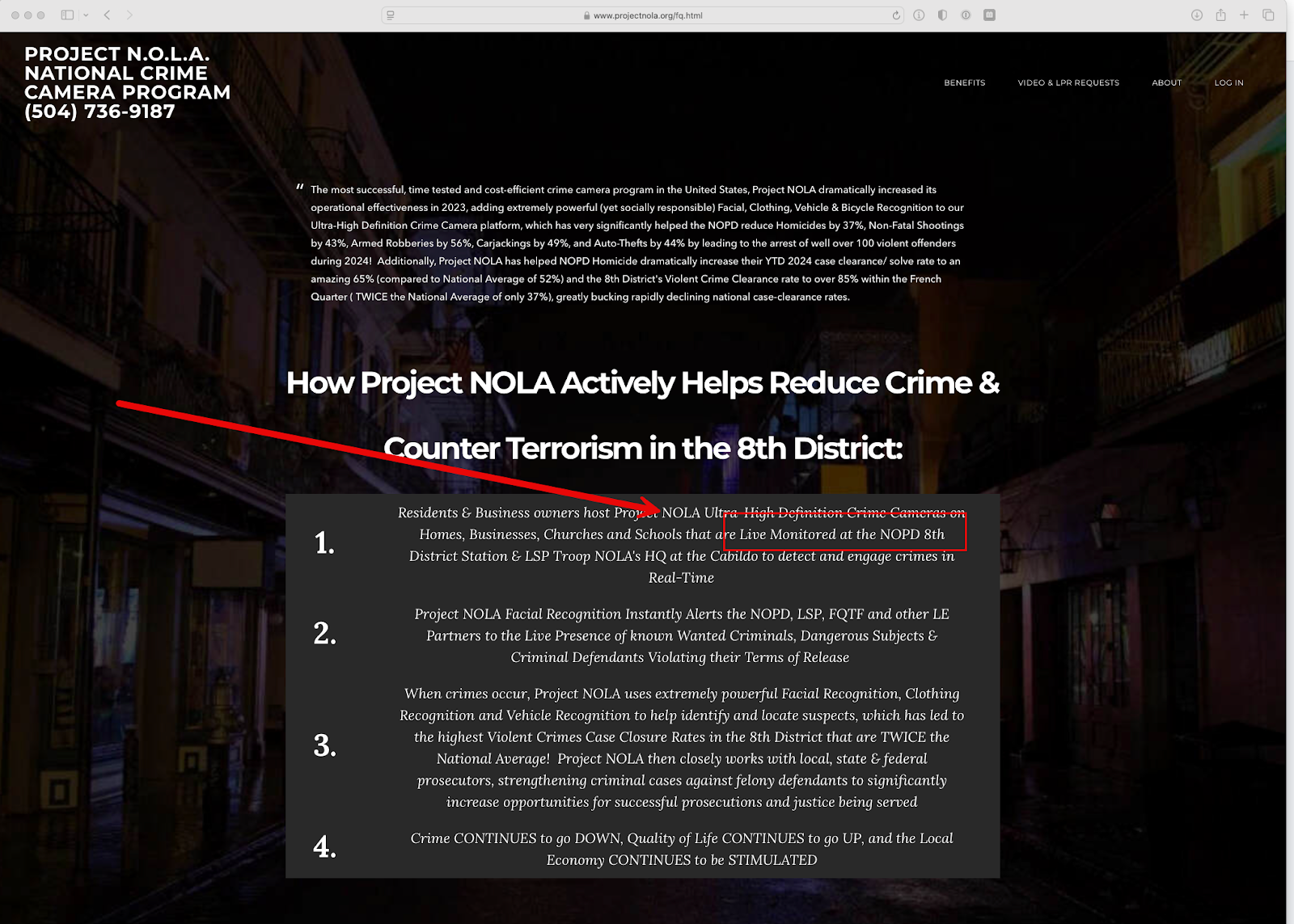Click 'Quarter ( TWICE the National Average' quote line
1294x924 pixels.
[580, 297]
